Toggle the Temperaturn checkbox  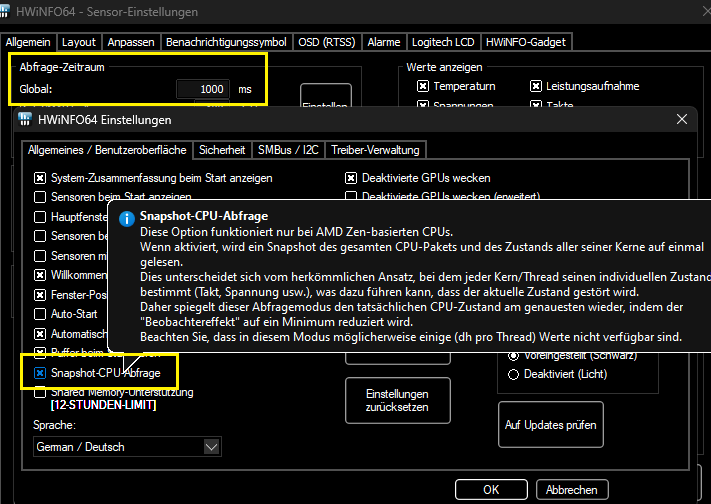click(x=423, y=86)
